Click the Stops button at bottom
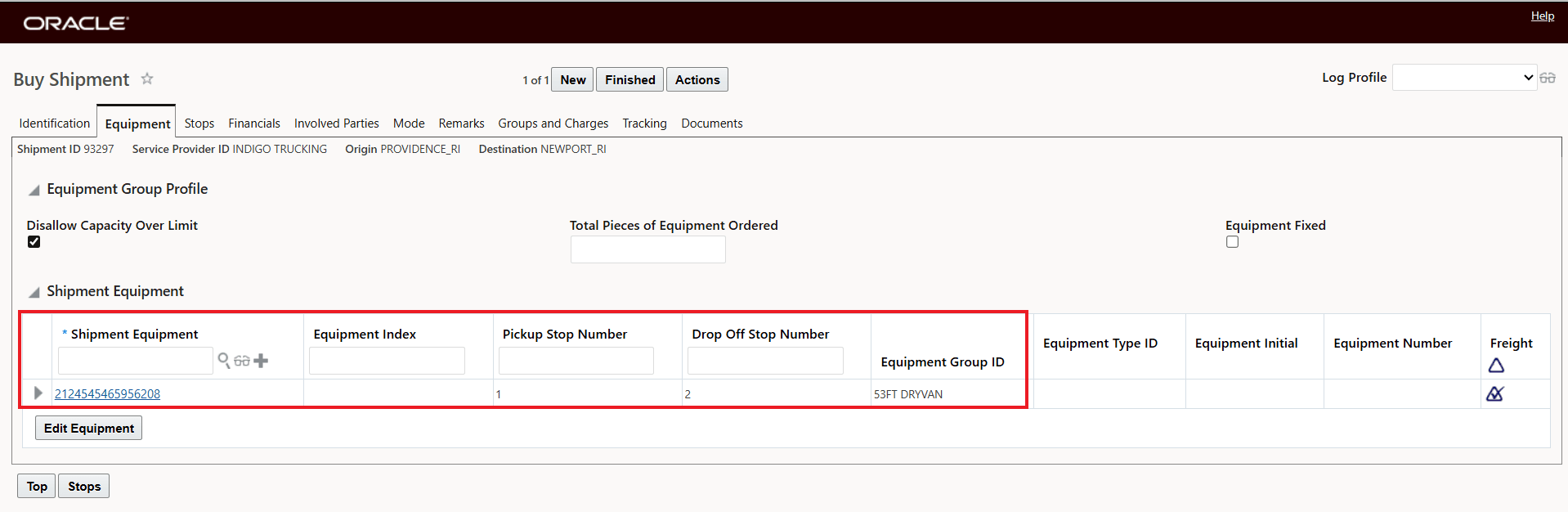The height and width of the screenshot is (512, 1568). (84, 486)
